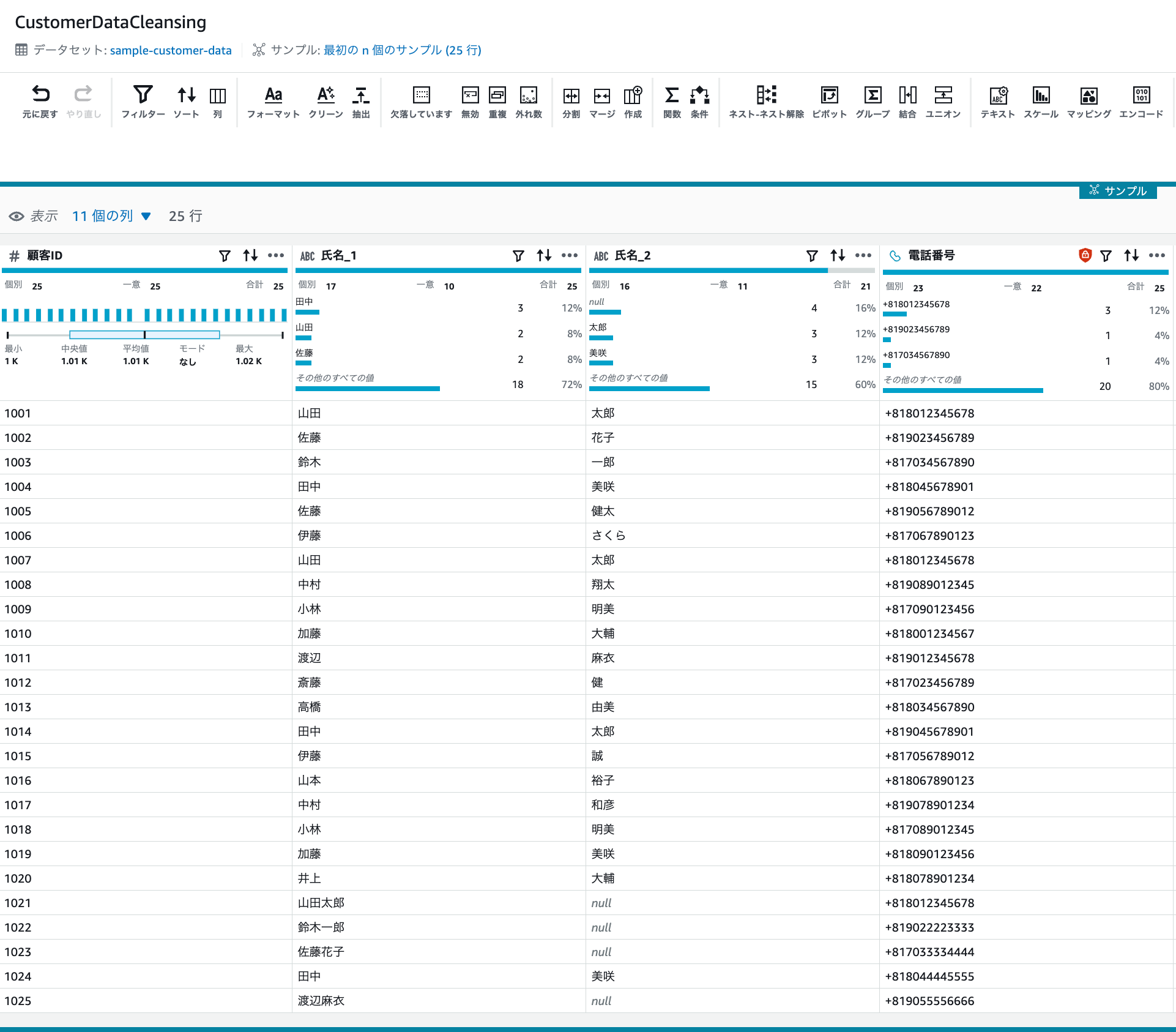This screenshot has height=1032, width=1176.
Task: Open the Create (作成) column tool
Action: click(633, 101)
